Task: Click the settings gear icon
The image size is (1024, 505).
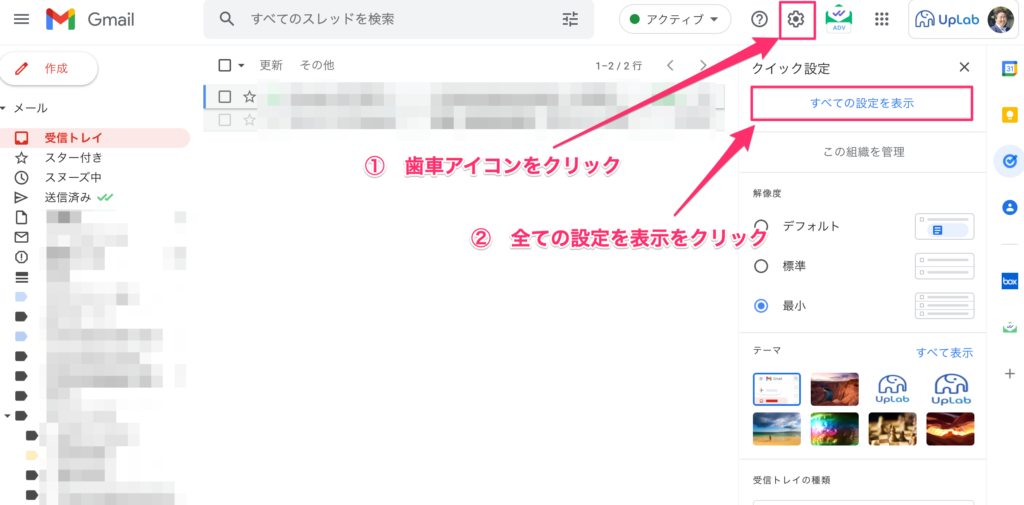Action: [797, 19]
